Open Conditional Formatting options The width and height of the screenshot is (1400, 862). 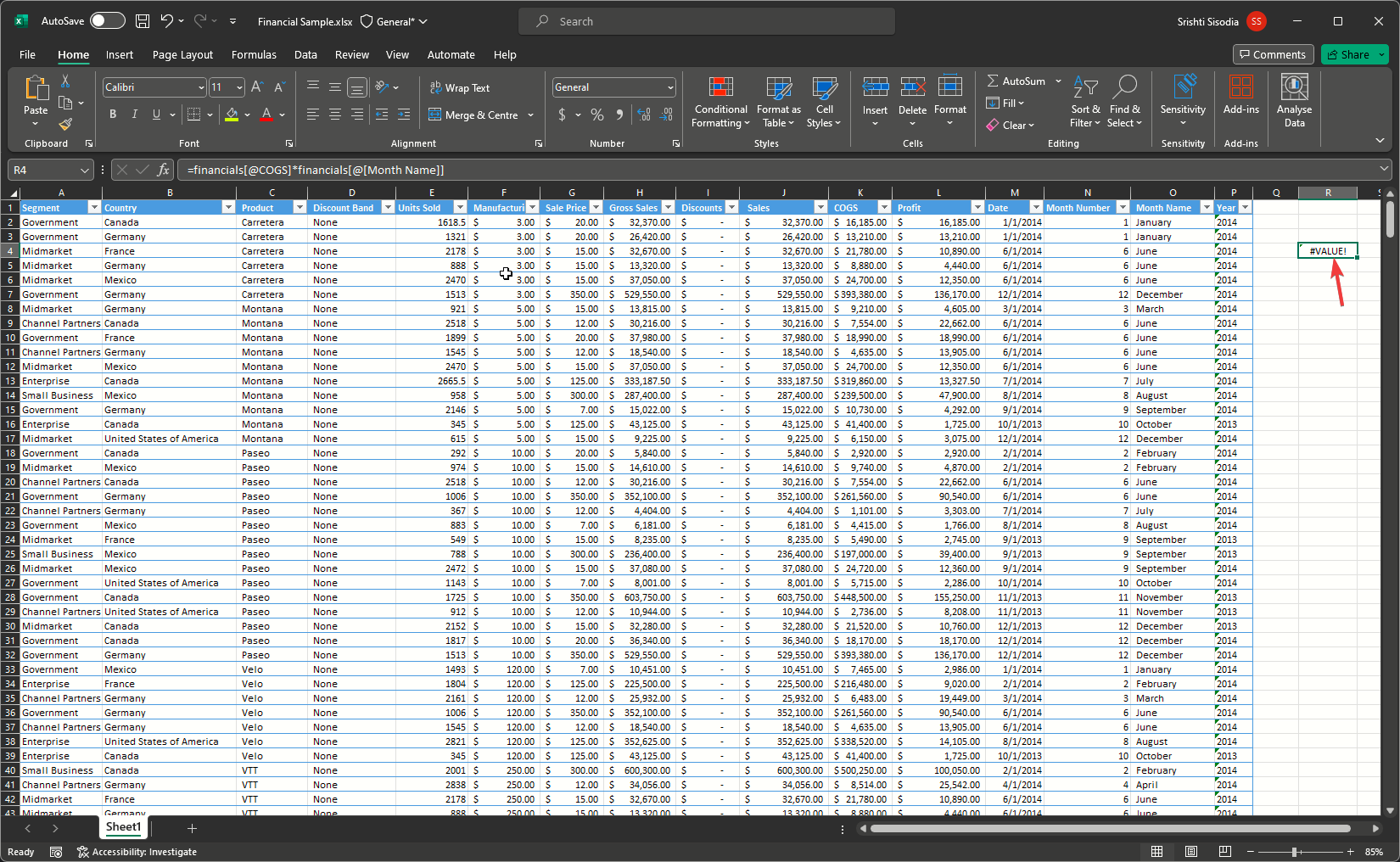click(720, 102)
